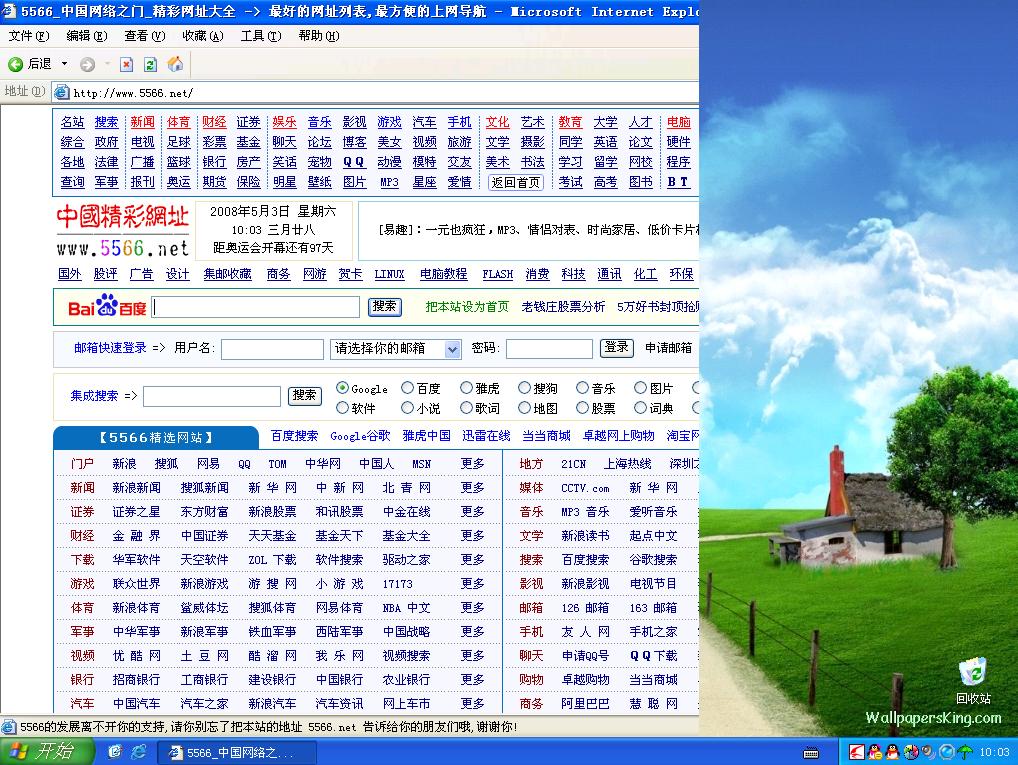Click the Stop loading icon in toolbar
Image resolution: width=1018 pixels, height=765 pixels.
pos(126,64)
